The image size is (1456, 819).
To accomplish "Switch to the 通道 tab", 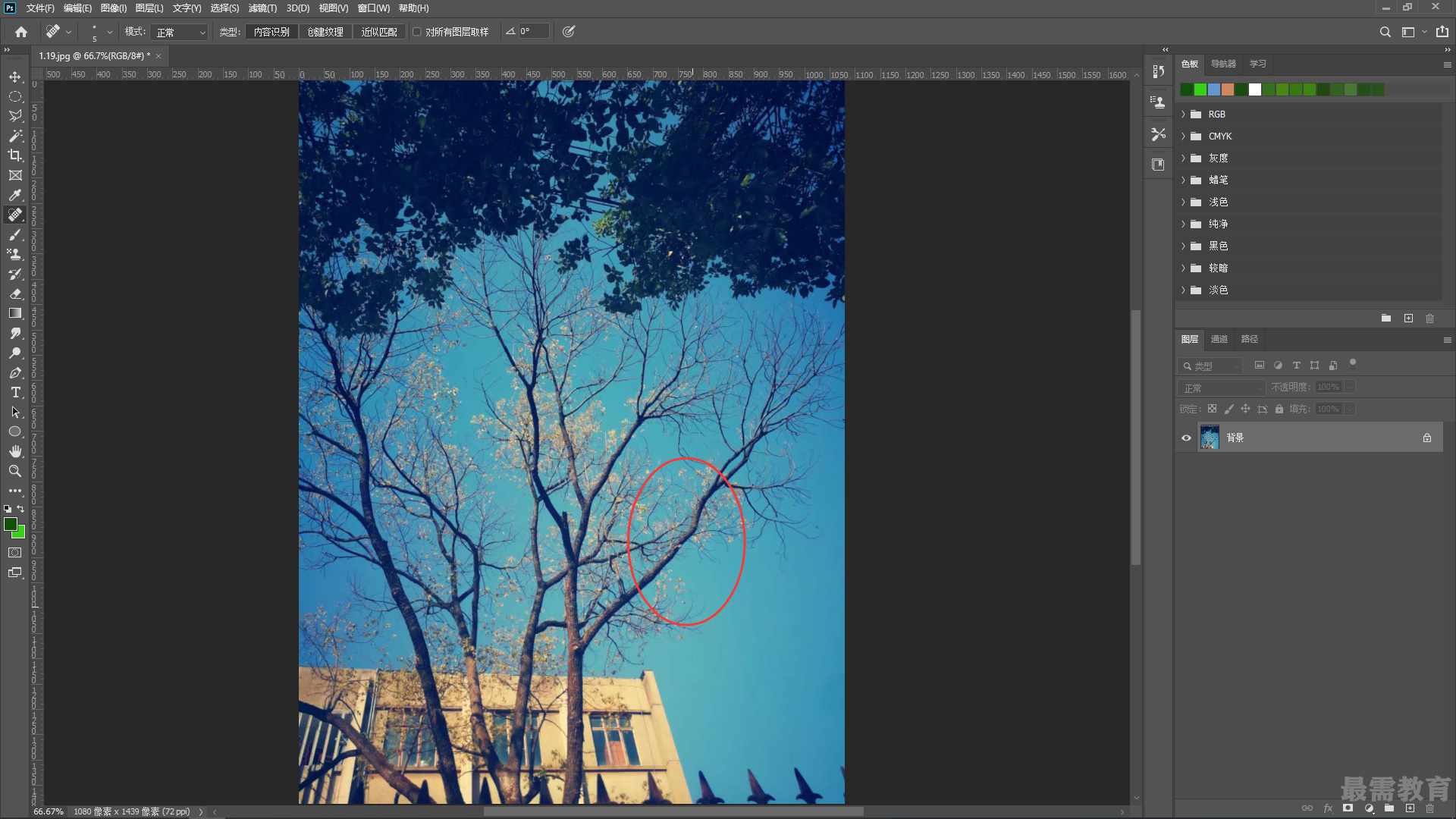I will point(1219,339).
